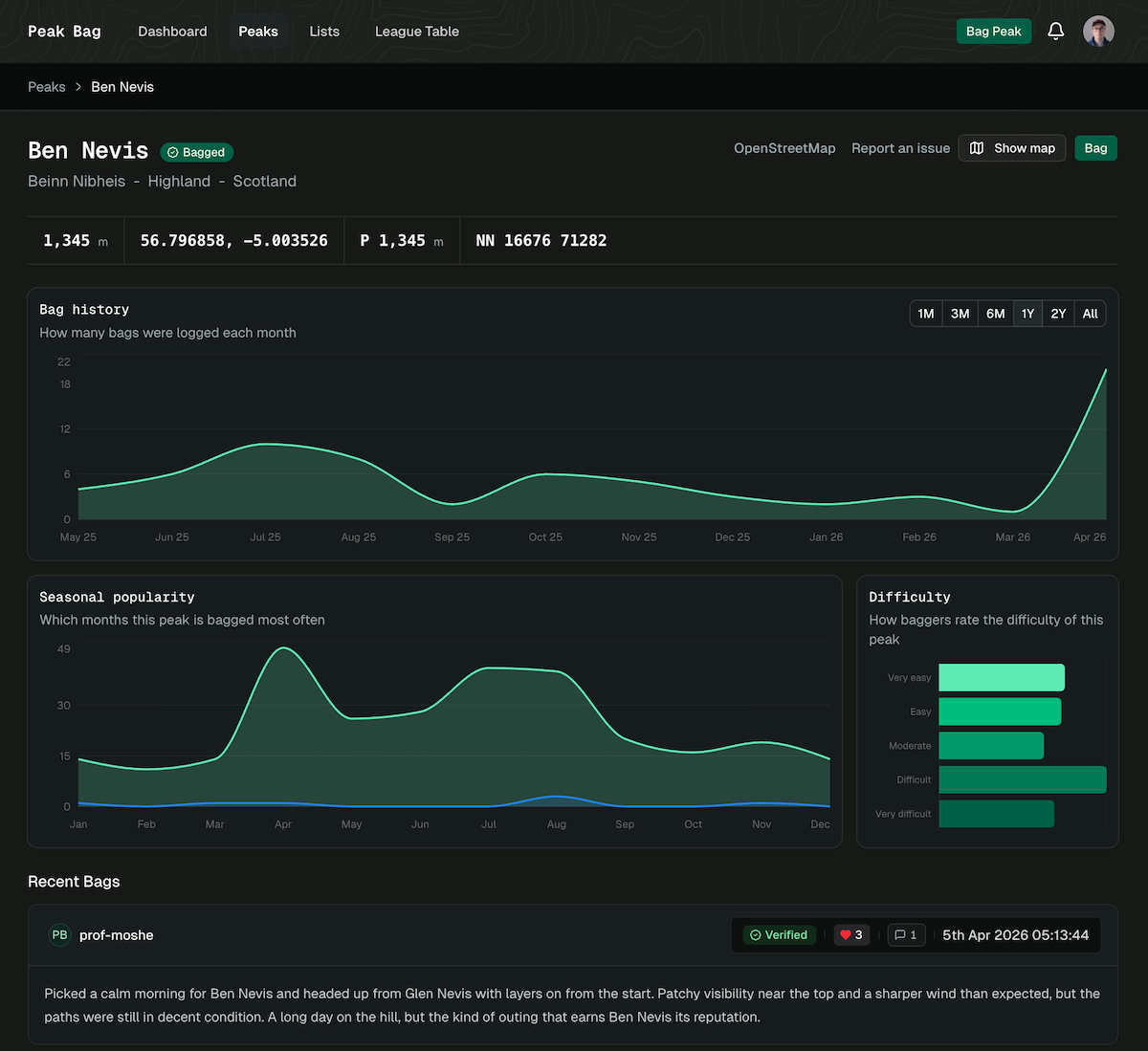The image size is (1148, 1051).
Task: Open the user profile avatar menu
Action: click(x=1098, y=32)
